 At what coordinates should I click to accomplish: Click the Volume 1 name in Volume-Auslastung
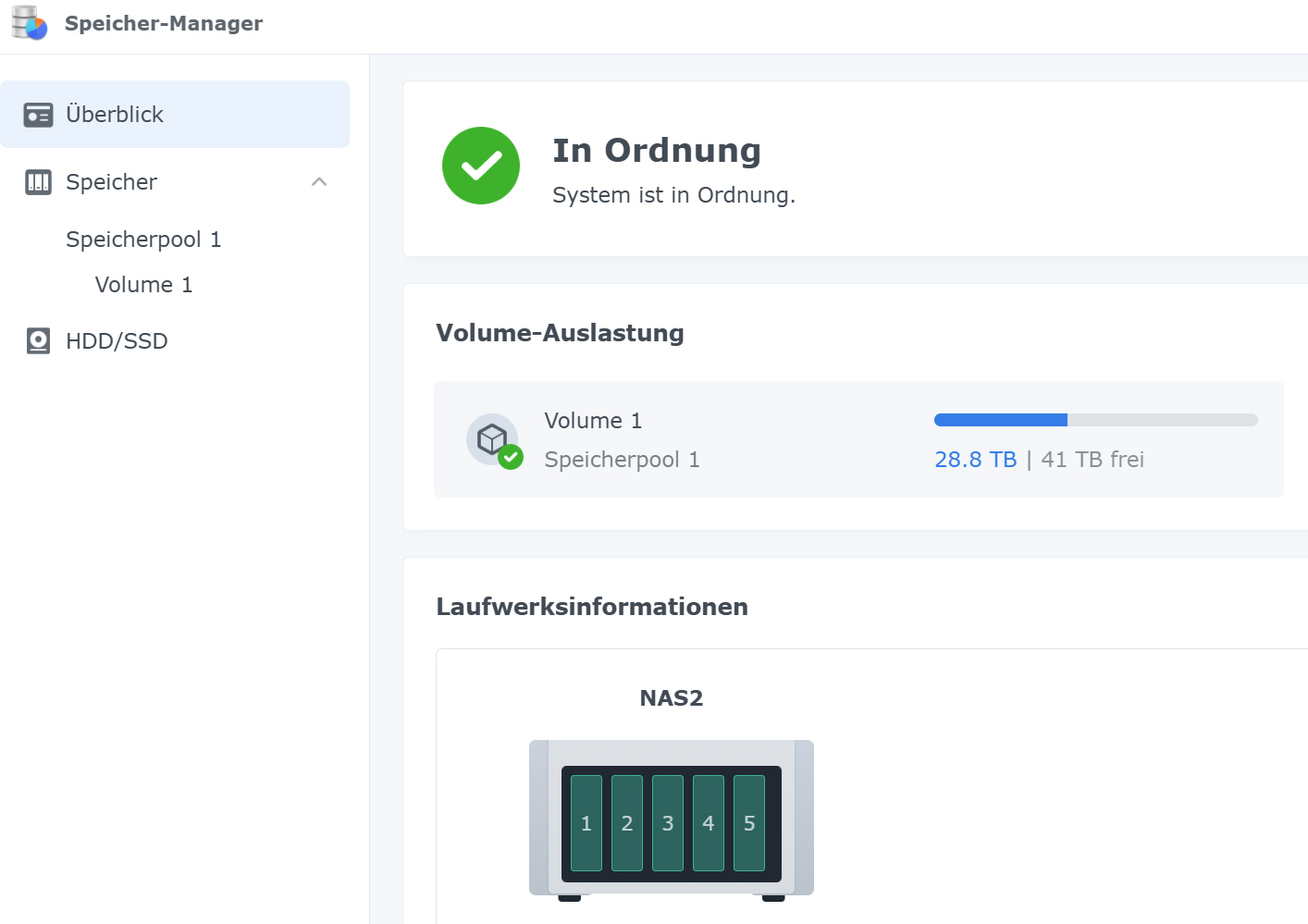click(x=593, y=421)
